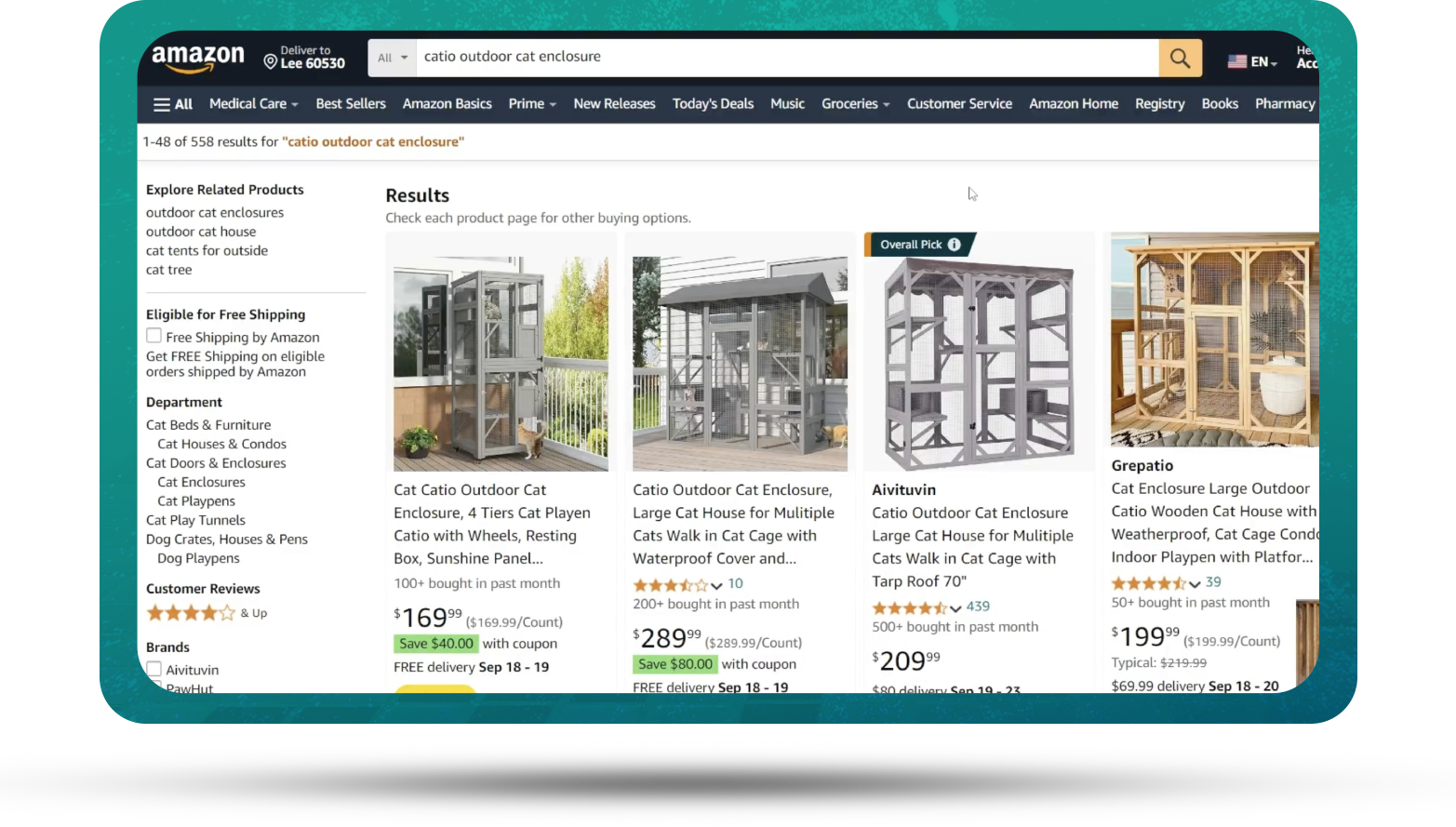The image size is (1456, 827).
Task: Open Aivituvin Tarp Roof 70" product title
Action: tap(972, 547)
